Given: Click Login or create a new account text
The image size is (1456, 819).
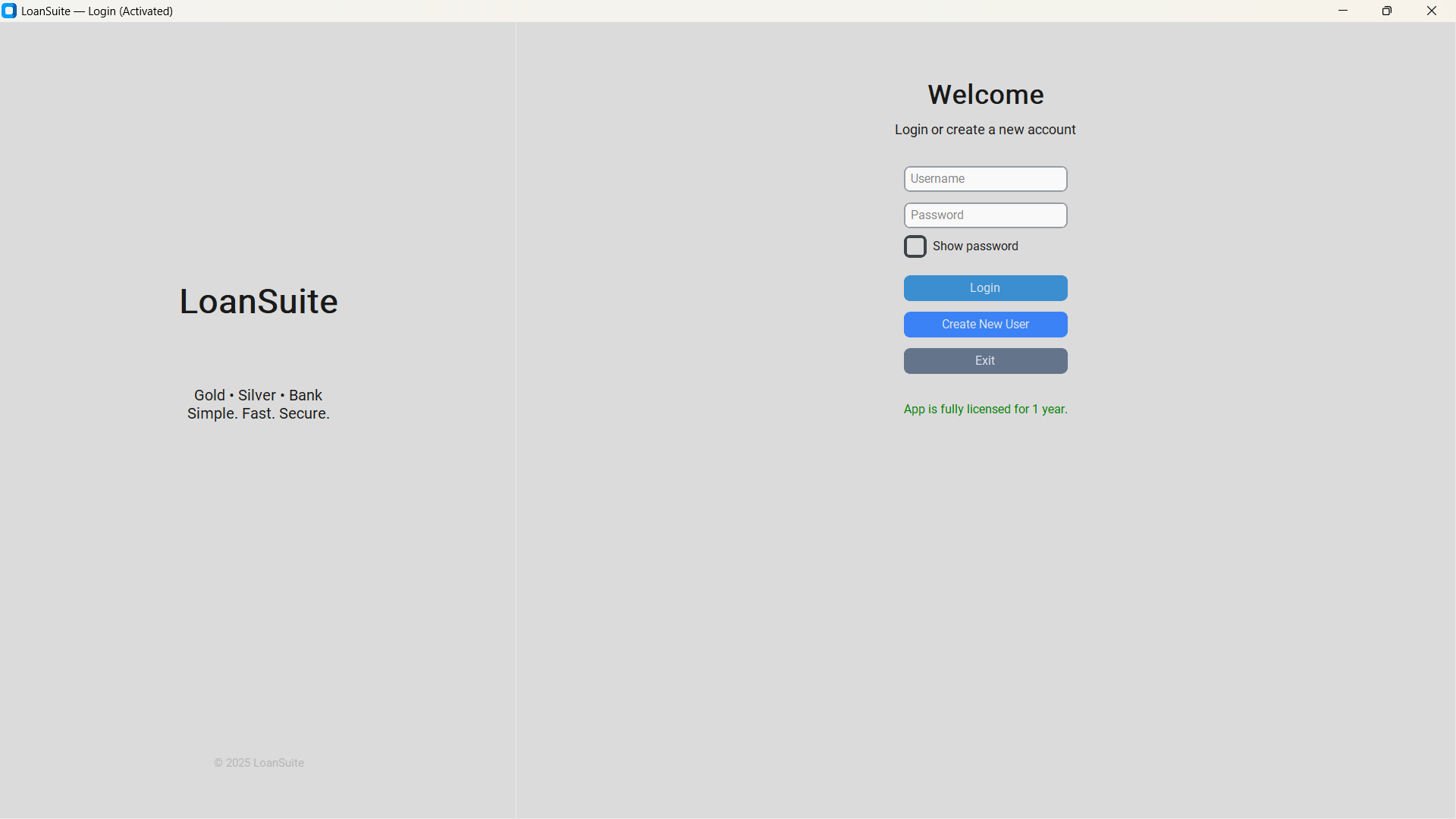Looking at the screenshot, I should (x=984, y=130).
